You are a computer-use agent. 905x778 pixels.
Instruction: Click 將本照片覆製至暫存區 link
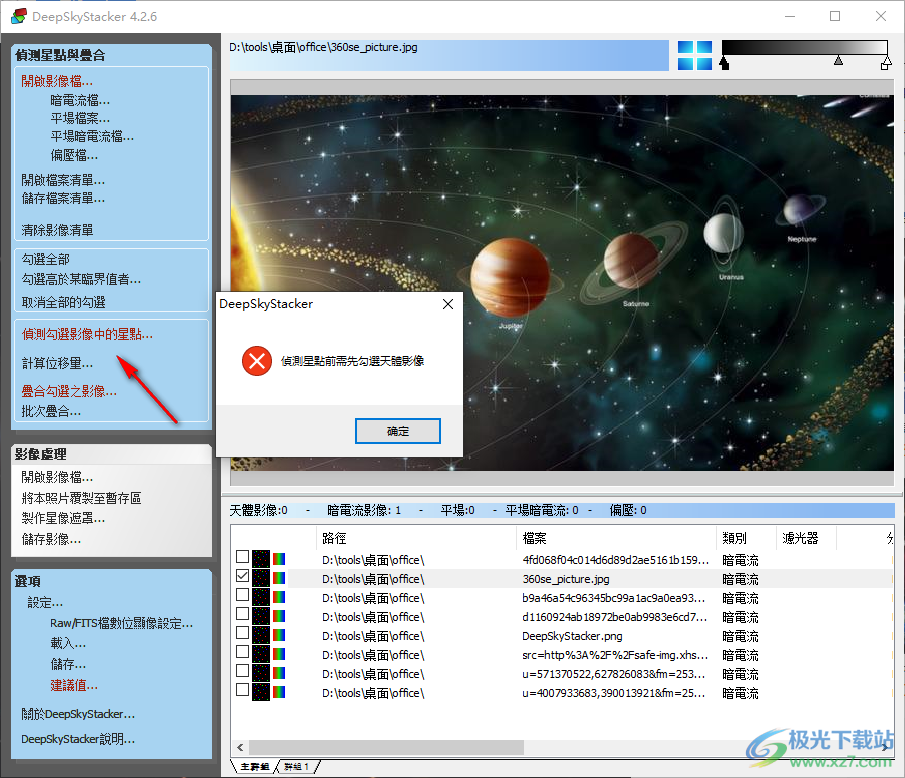click(x=81, y=498)
